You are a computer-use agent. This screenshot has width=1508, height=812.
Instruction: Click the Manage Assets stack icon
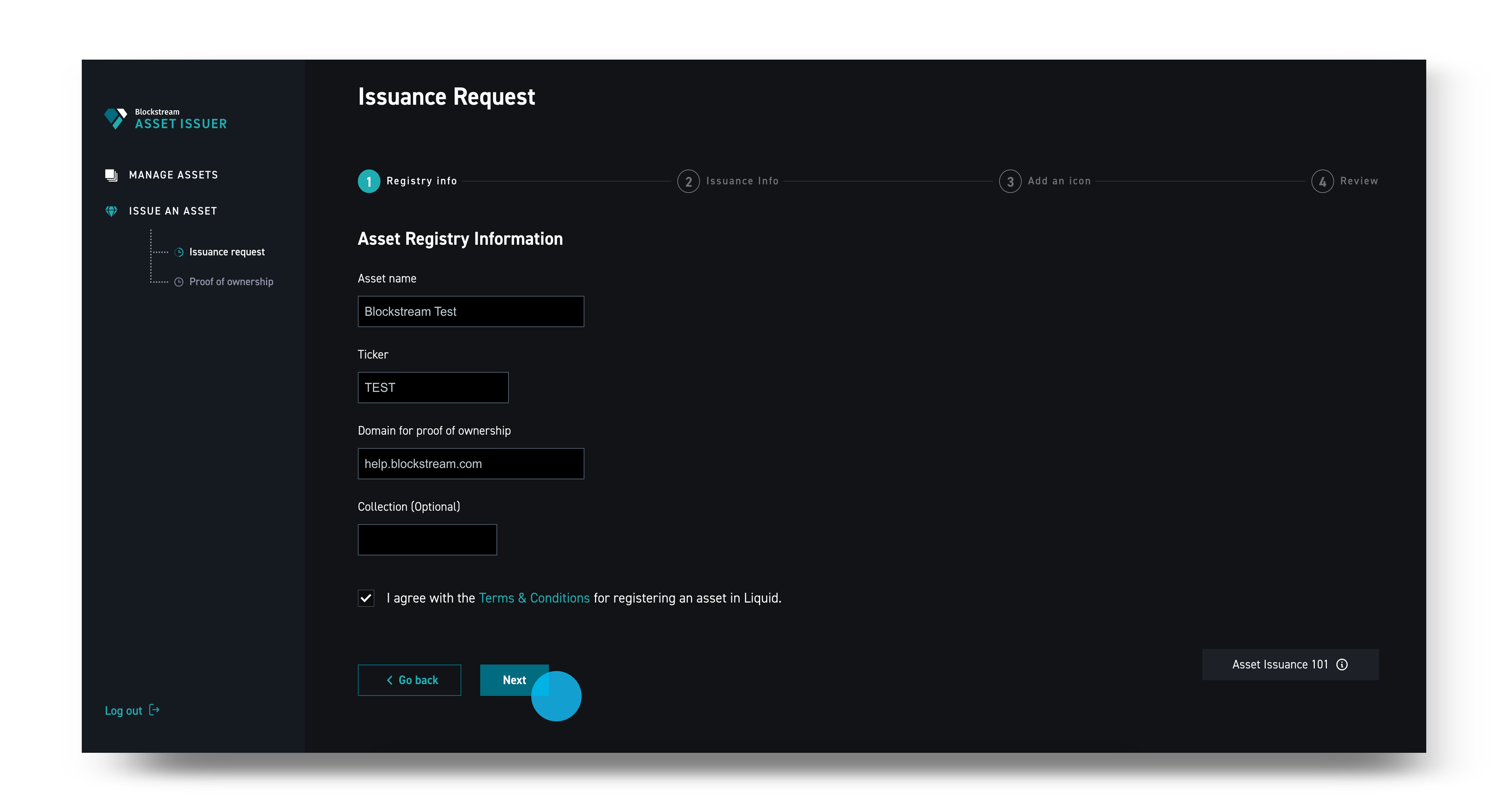click(111, 175)
